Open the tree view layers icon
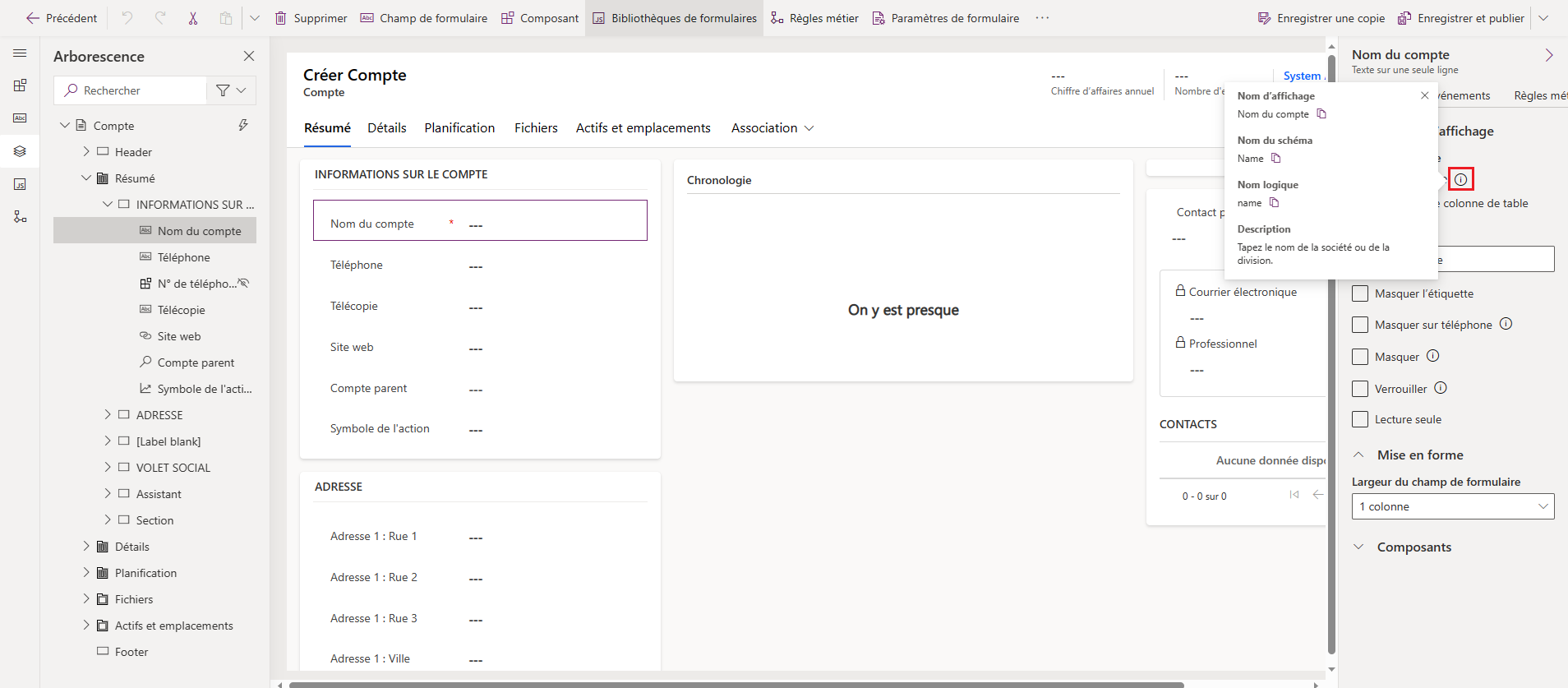 [20, 151]
